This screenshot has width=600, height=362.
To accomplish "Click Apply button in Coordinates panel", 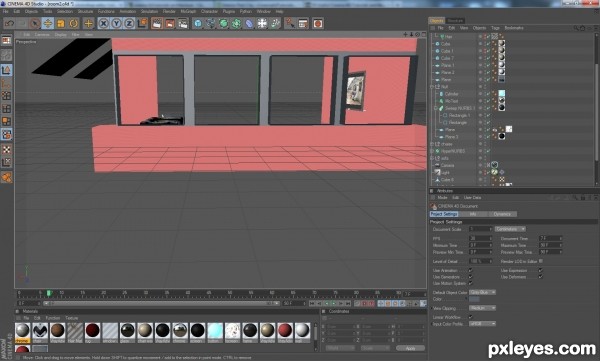I will pyautogui.click(x=411, y=349).
